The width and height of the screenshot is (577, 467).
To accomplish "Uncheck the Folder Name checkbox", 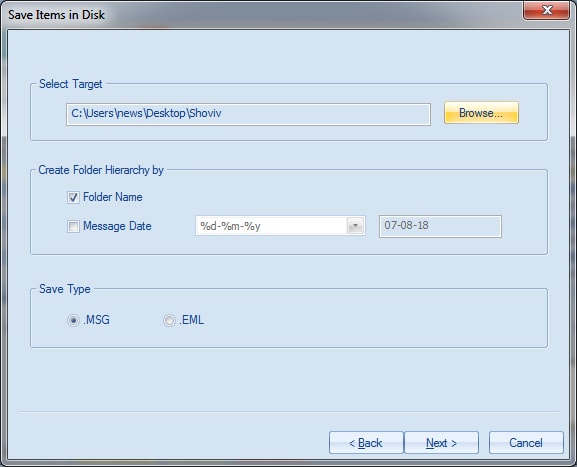I will point(73,197).
